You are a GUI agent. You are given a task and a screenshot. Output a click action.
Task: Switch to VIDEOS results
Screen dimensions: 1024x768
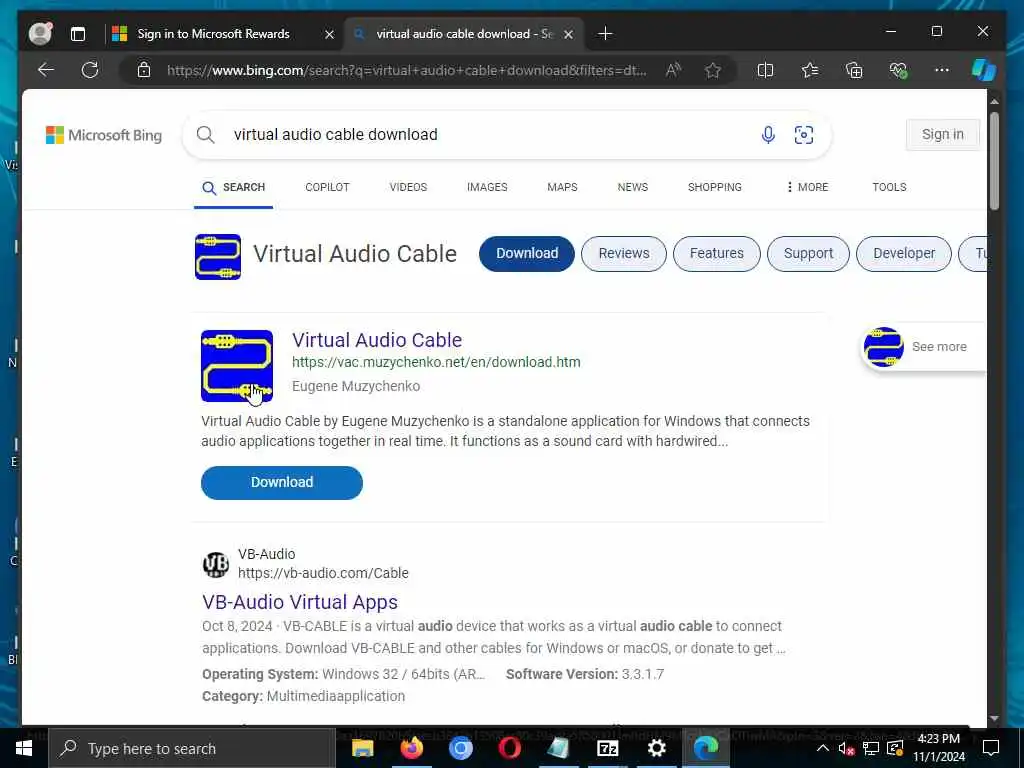click(x=408, y=187)
